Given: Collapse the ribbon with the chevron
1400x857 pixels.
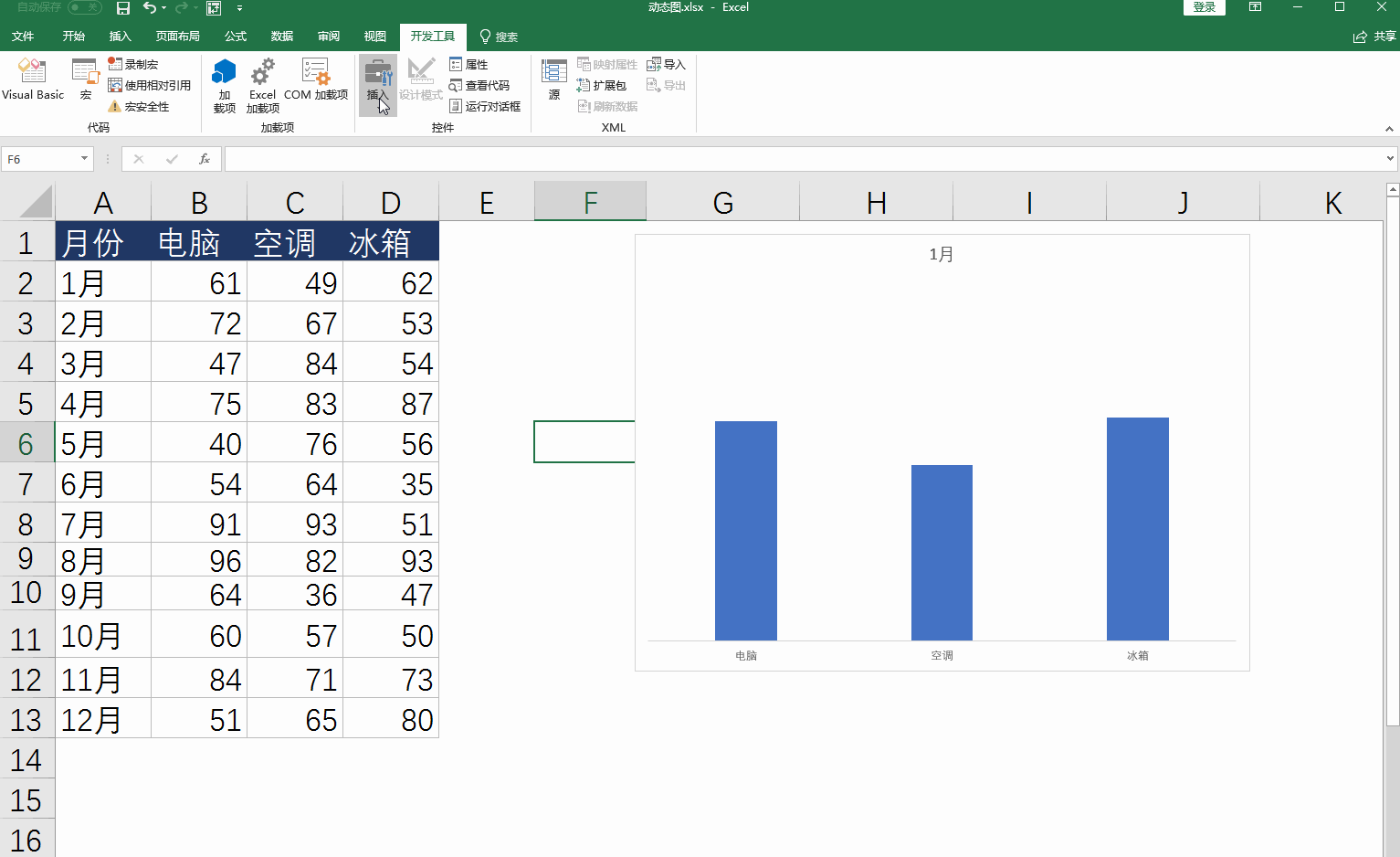Looking at the screenshot, I should pyautogui.click(x=1389, y=129).
